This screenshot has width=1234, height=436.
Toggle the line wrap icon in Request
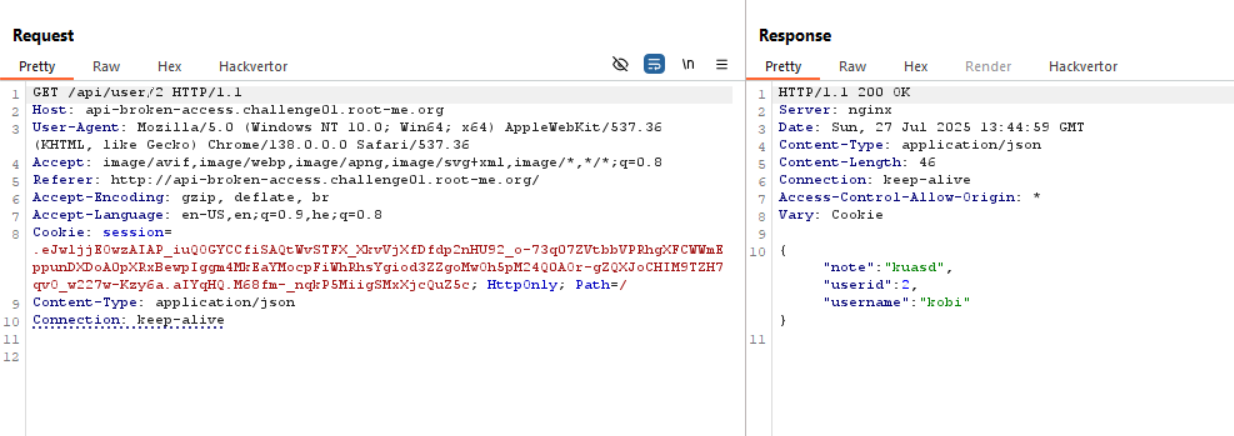654,64
